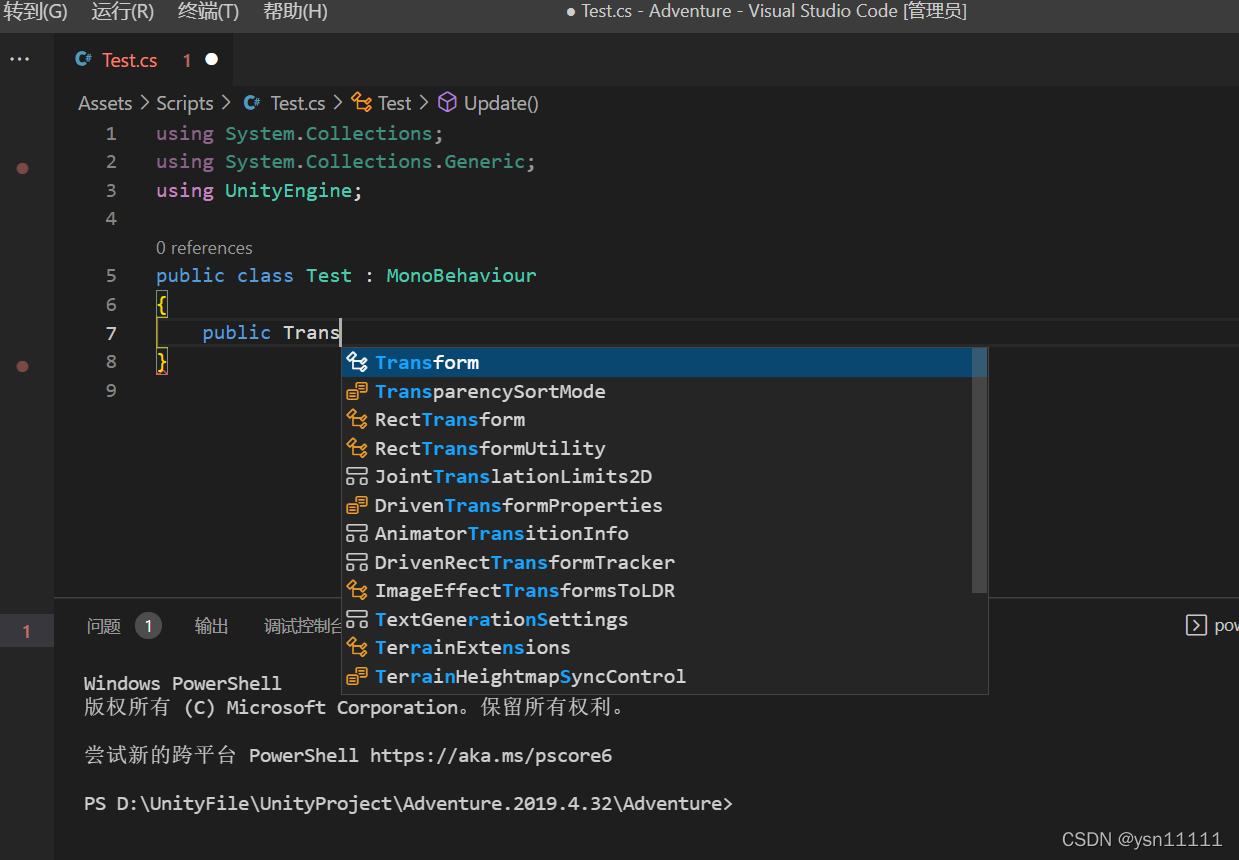Click the struct icon next to AnimatorTransitionInfo

(x=357, y=533)
